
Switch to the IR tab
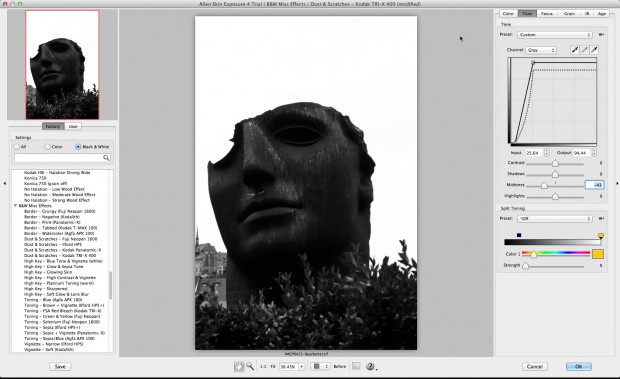click(x=587, y=13)
